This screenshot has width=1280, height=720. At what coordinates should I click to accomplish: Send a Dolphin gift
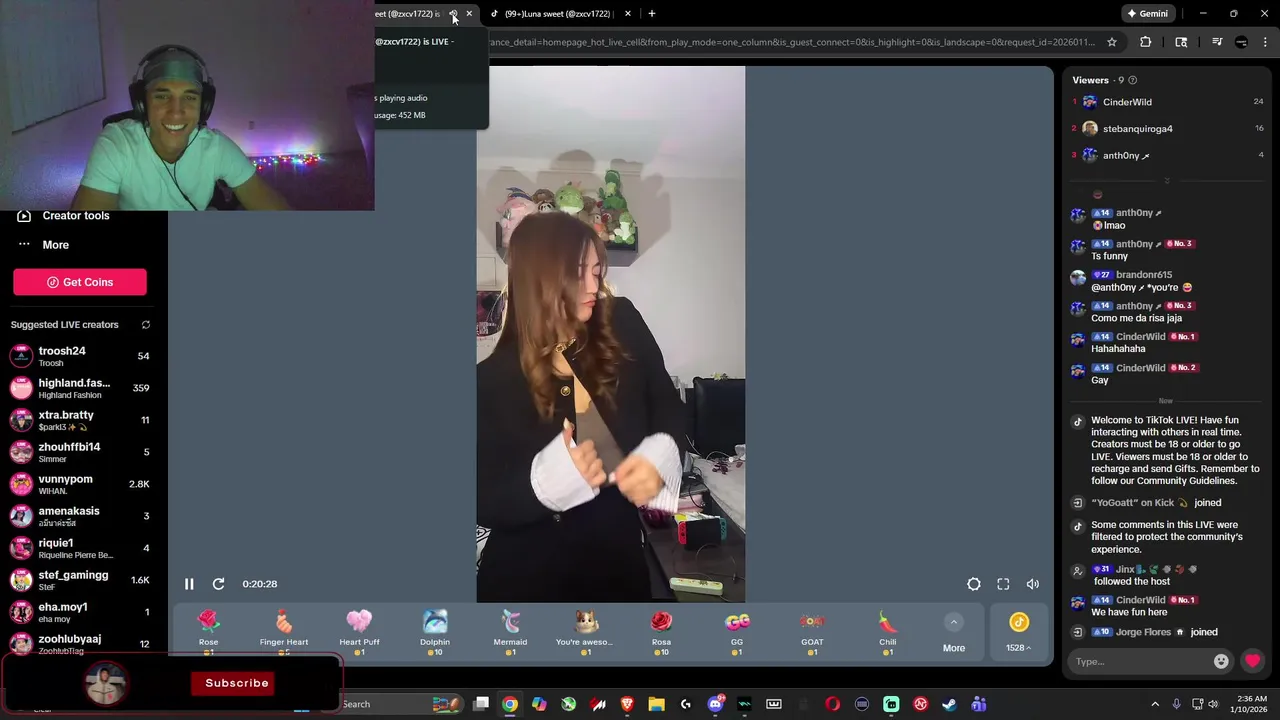[x=435, y=632]
